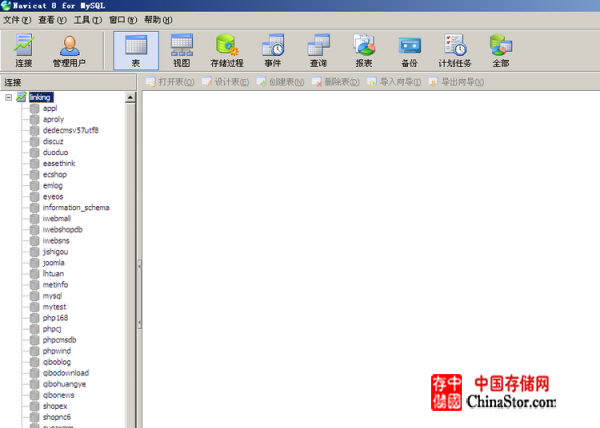Image resolution: width=600 pixels, height=428 pixels.
Task: Select the aproly database
Action: (x=53, y=119)
